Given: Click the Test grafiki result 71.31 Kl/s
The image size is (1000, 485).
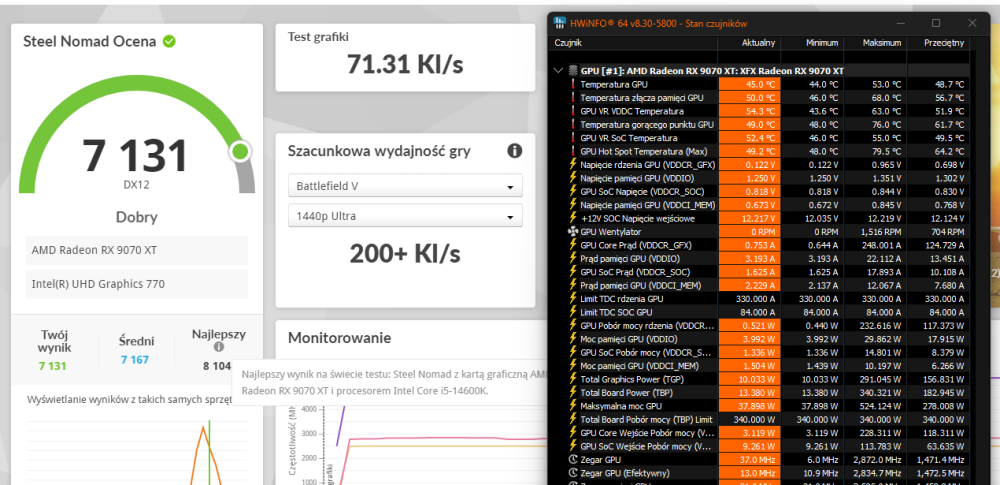Looking at the screenshot, I should [405, 64].
